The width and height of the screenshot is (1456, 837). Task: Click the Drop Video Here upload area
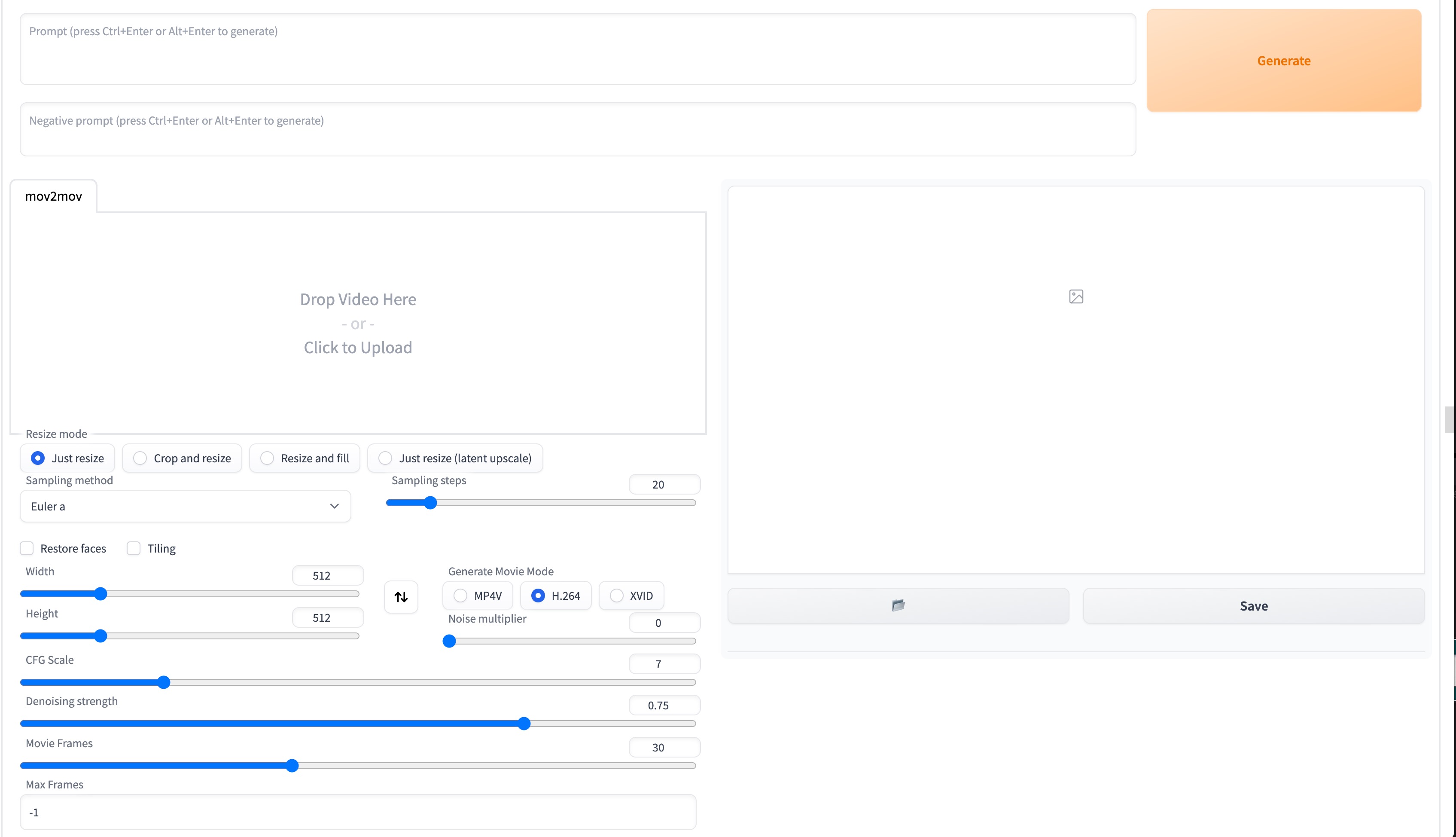357,323
